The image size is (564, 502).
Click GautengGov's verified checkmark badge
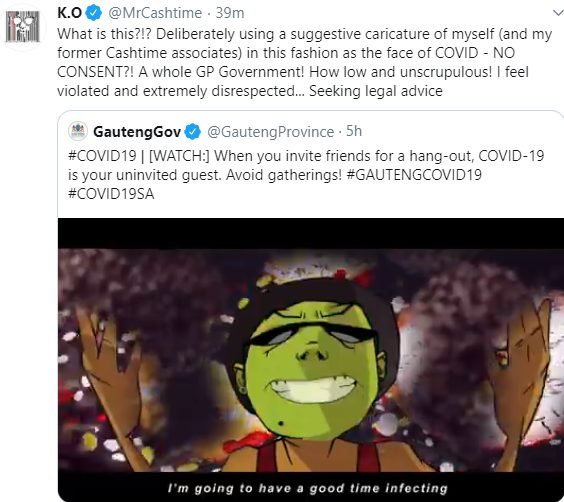coord(193,132)
